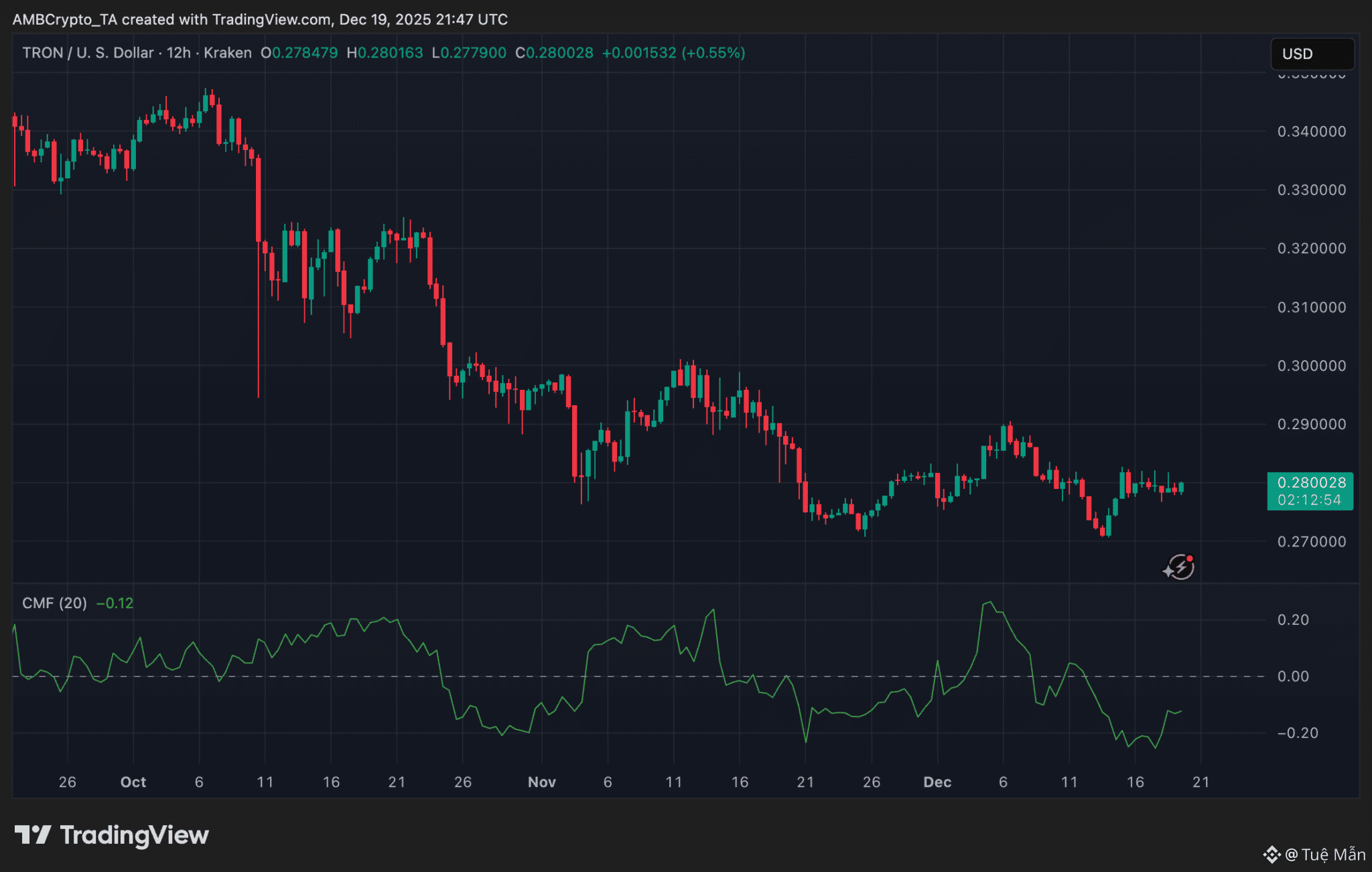The width and height of the screenshot is (1372, 872).
Task: Click the 0.340000 price scale label
Action: point(1311,131)
